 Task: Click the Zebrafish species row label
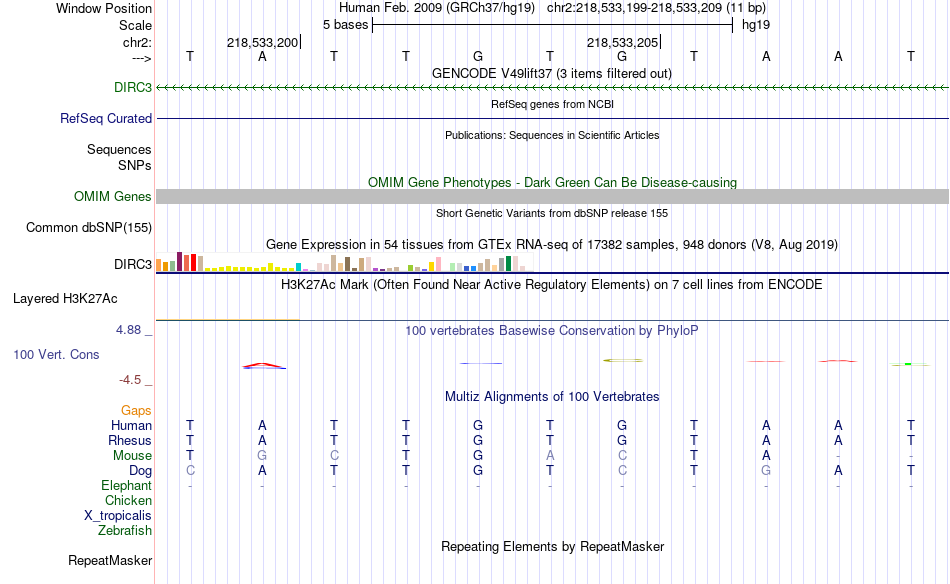125,531
